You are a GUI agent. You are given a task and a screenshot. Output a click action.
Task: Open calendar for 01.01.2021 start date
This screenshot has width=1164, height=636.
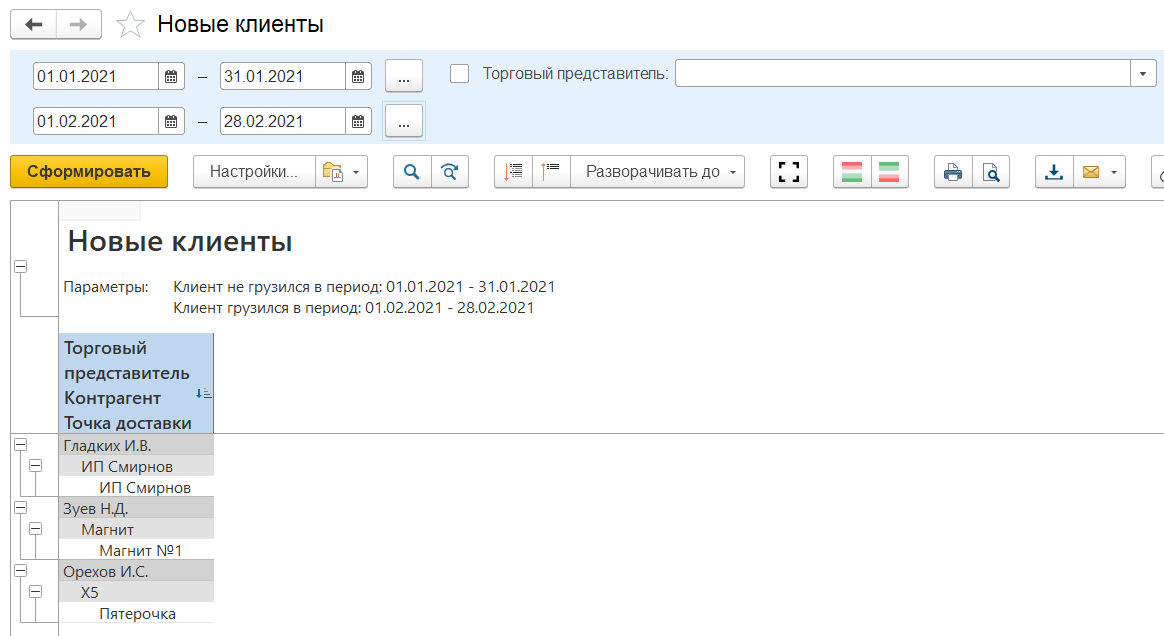pos(171,76)
